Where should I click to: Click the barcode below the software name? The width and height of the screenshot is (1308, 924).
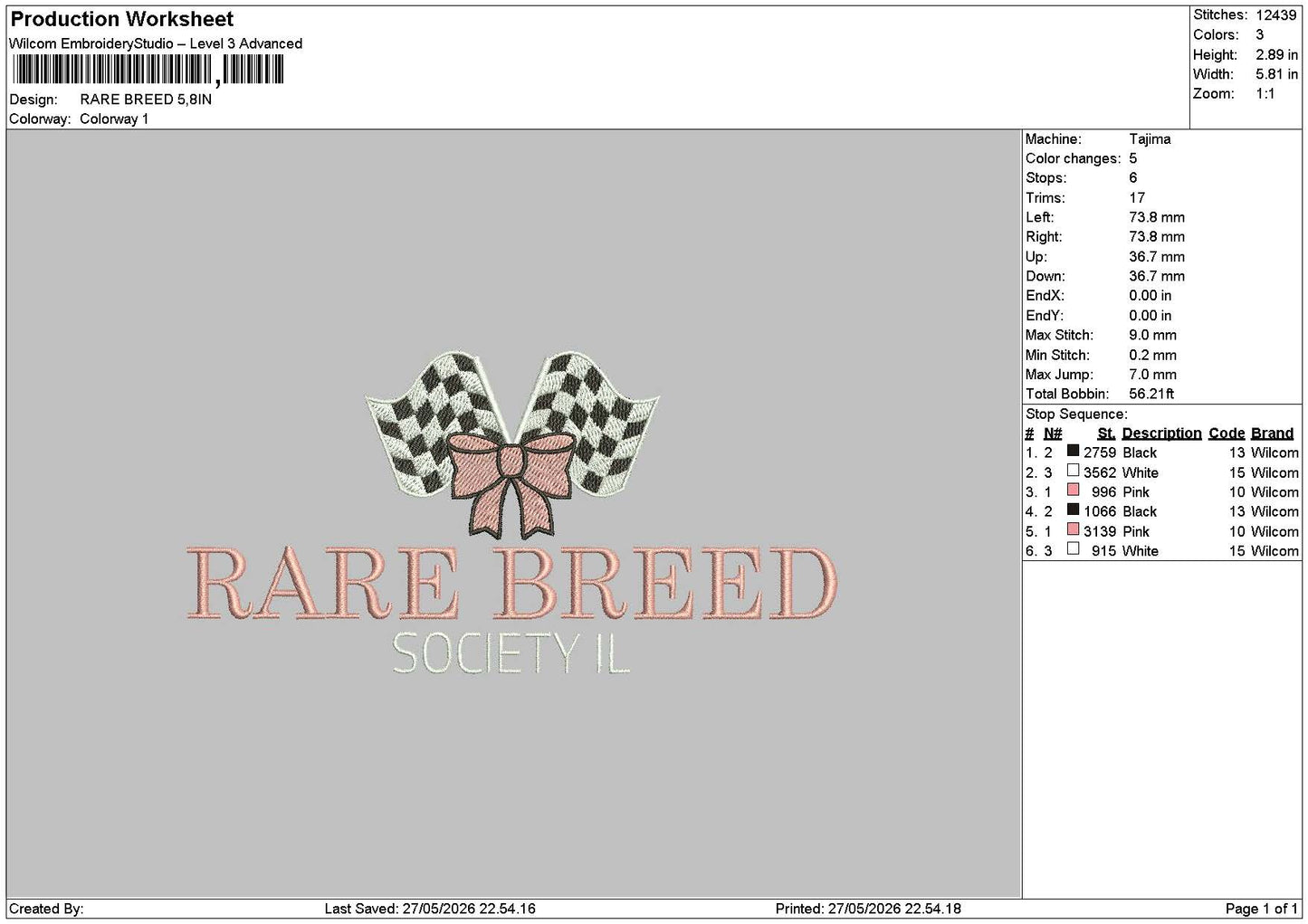(148, 70)
